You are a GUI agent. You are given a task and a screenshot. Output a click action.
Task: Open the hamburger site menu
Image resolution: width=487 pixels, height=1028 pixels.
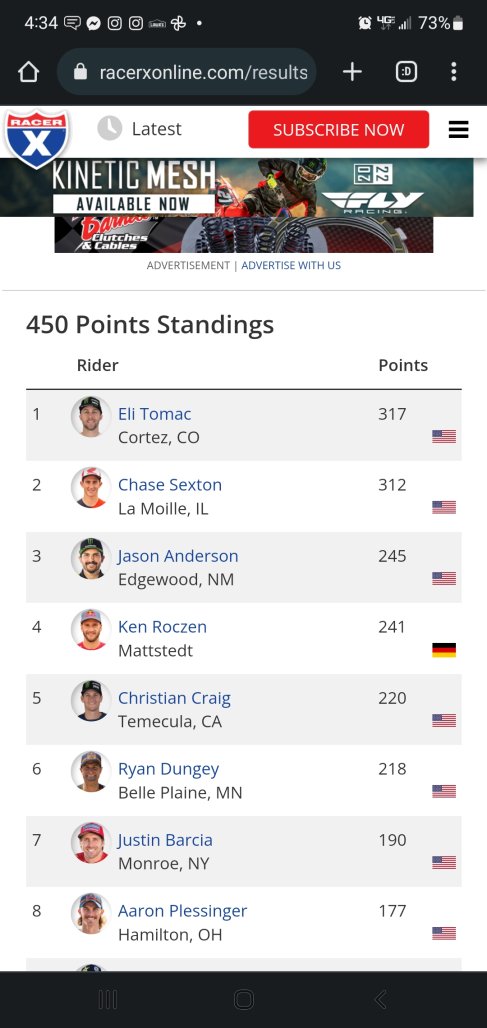pos(458,130)
